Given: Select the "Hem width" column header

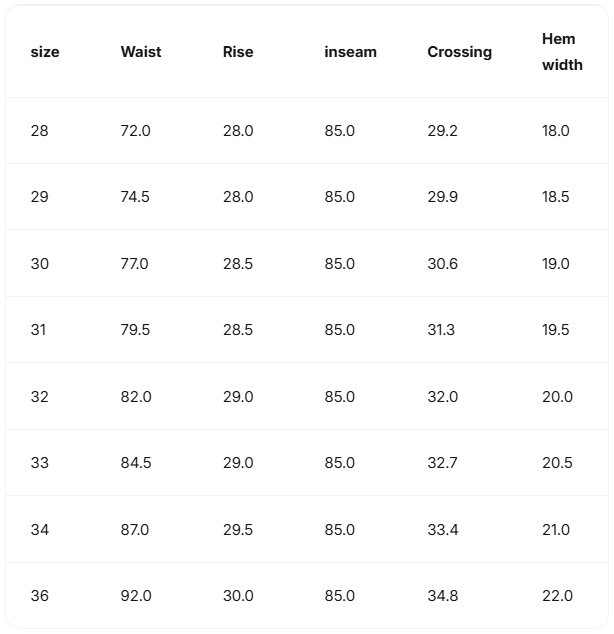Looking at the screenshot, I should [562, 52].
